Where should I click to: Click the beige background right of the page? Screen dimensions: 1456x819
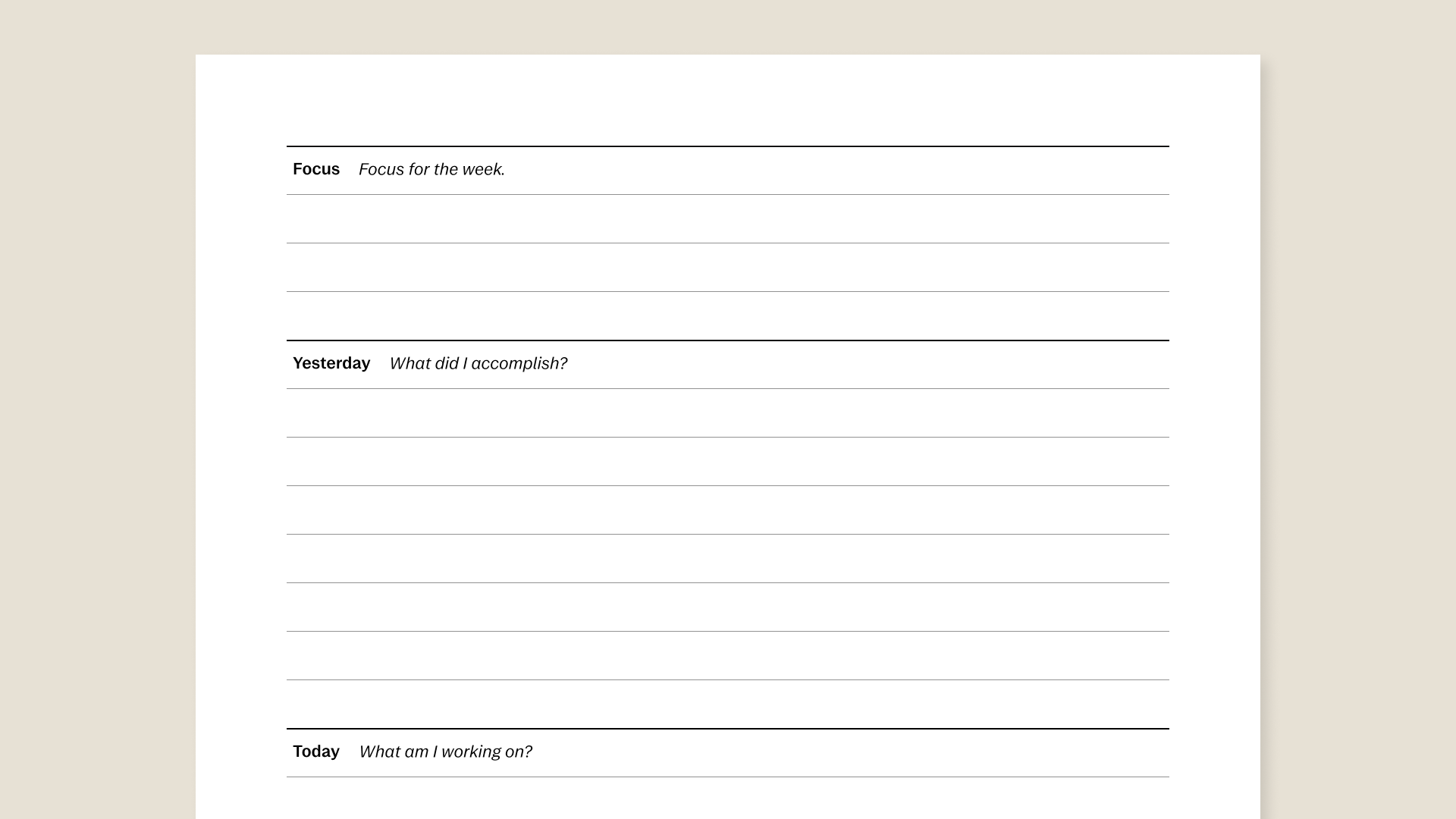[1357, 409]
